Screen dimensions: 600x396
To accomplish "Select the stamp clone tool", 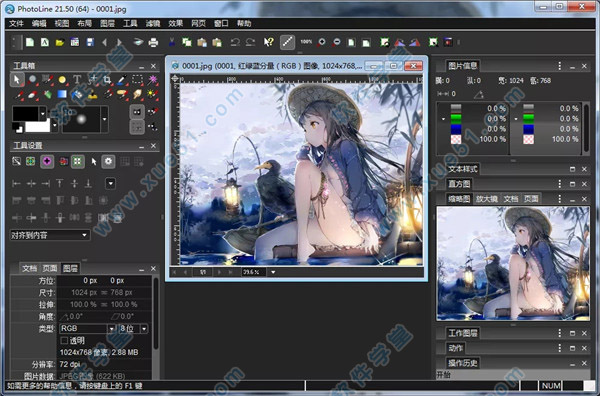I will (x=92, y=94).
